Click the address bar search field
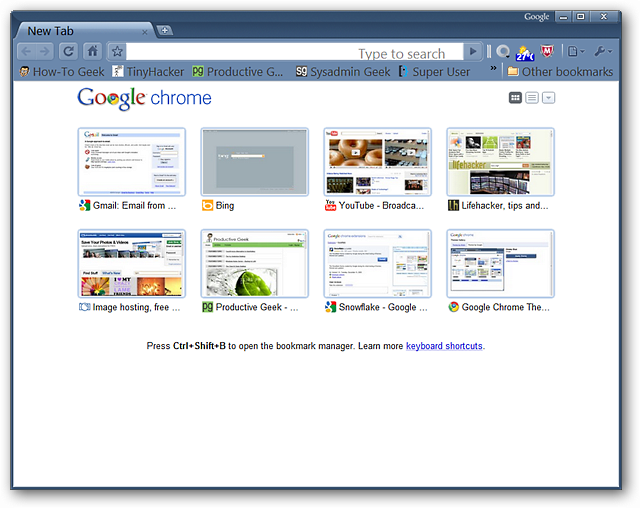The height and width of the screenshot is (508, 640). coord(295,52)
